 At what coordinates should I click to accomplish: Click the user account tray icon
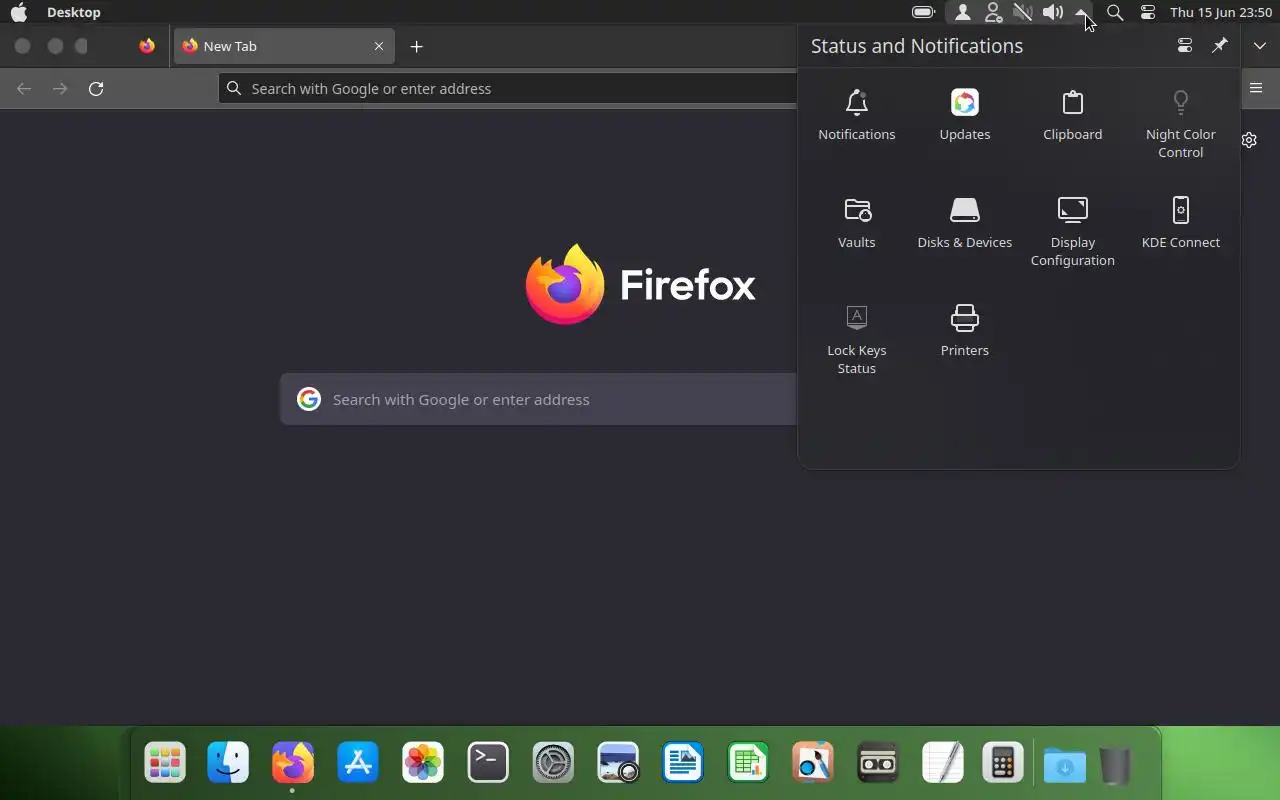962,13
